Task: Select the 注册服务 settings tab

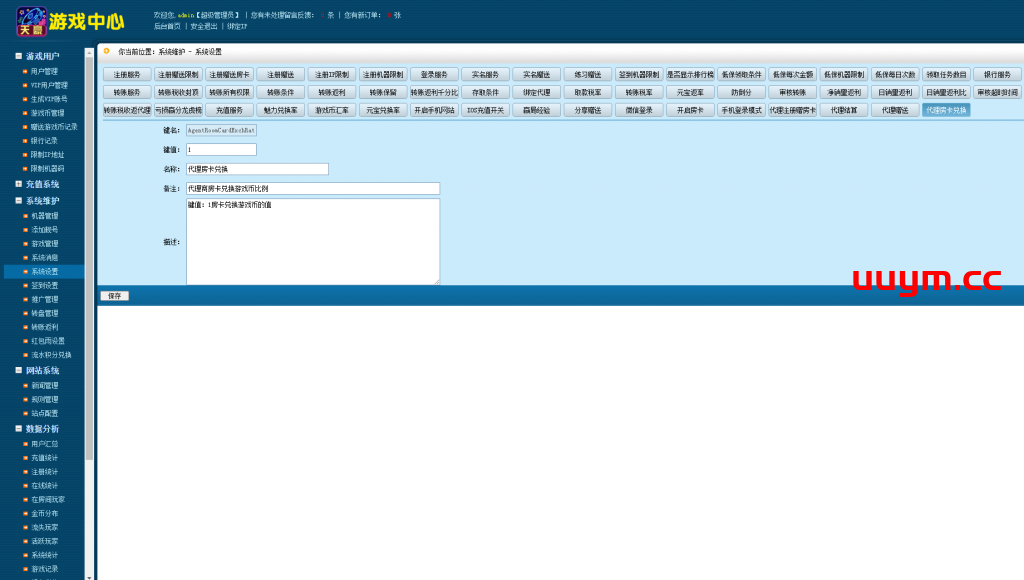Action: coord(127,74)
